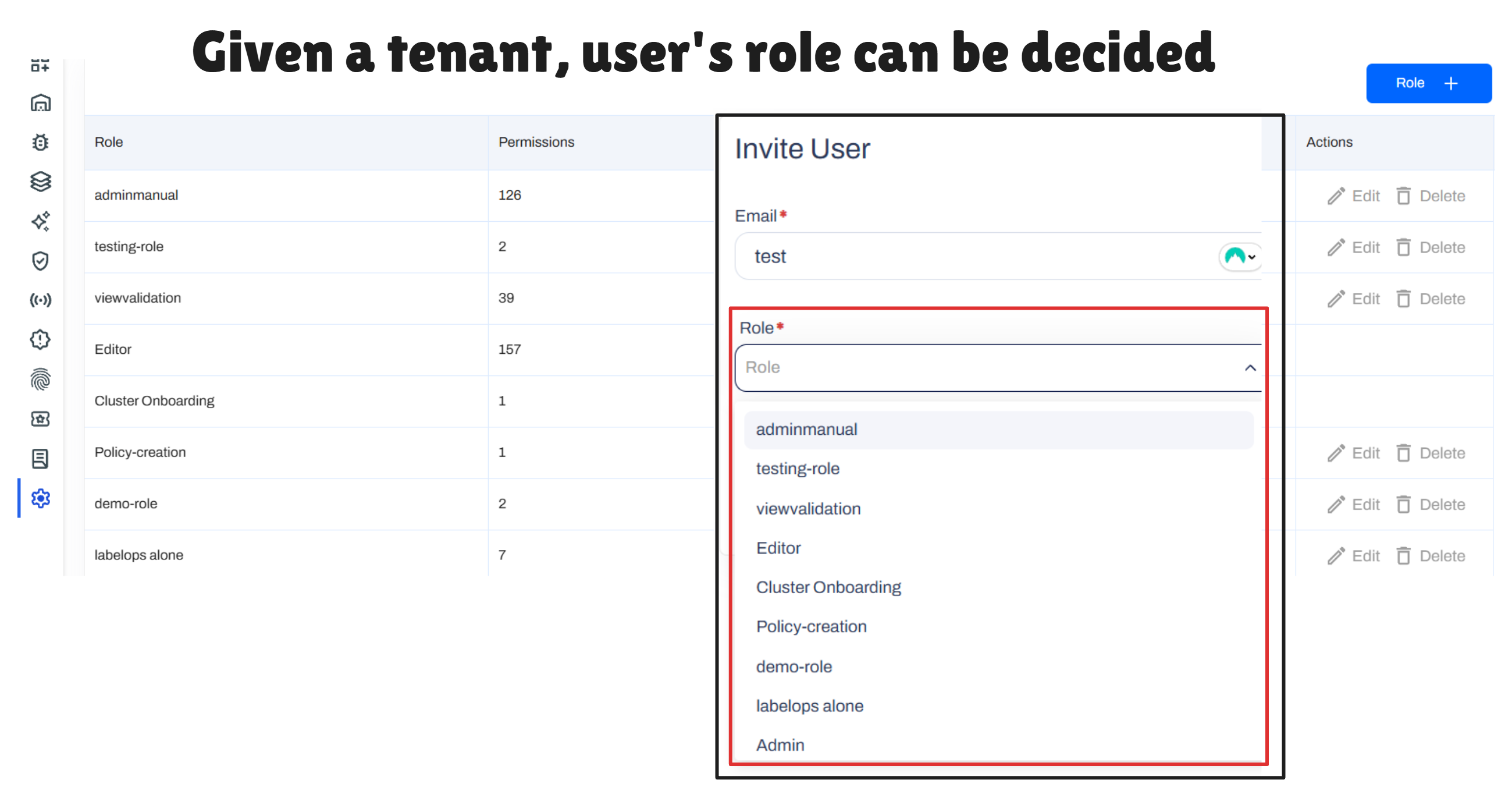Viewport: 1512px width, 812px height.
Task: Open the document list sidebar icon
Action: point(41,459)
